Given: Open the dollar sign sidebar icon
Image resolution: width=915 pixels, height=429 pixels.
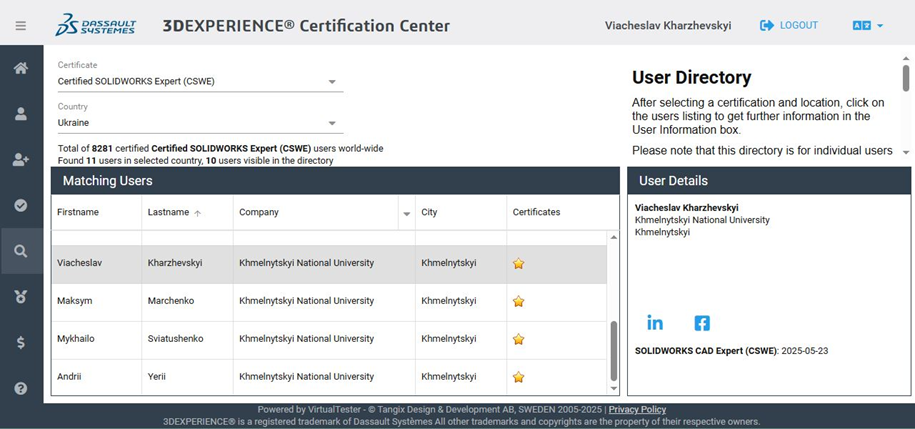Looking at the screenshot, I should (21, 343).
